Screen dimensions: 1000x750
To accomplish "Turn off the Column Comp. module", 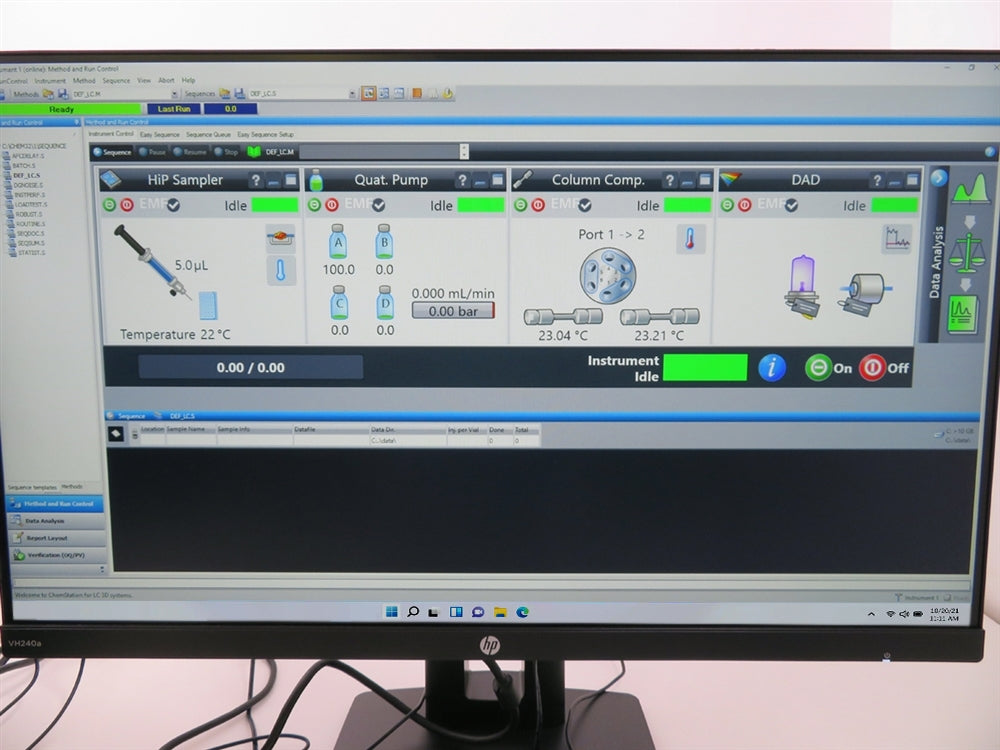I will [x=538, y=205].
